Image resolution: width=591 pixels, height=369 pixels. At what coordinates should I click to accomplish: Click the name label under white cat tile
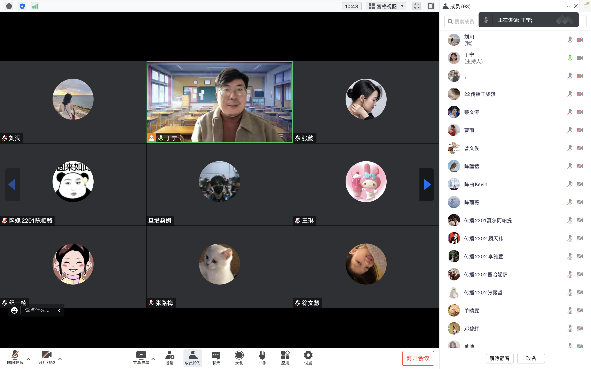click(161, 303)
